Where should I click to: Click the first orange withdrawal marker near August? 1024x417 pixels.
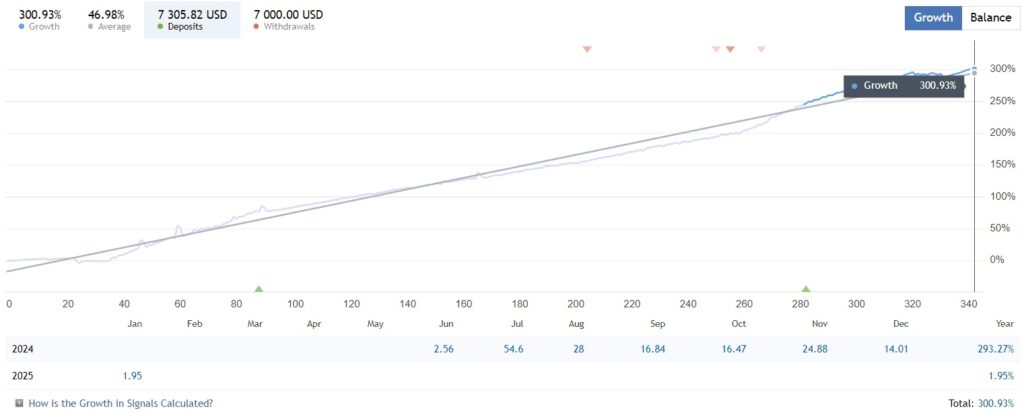(587, 49)
